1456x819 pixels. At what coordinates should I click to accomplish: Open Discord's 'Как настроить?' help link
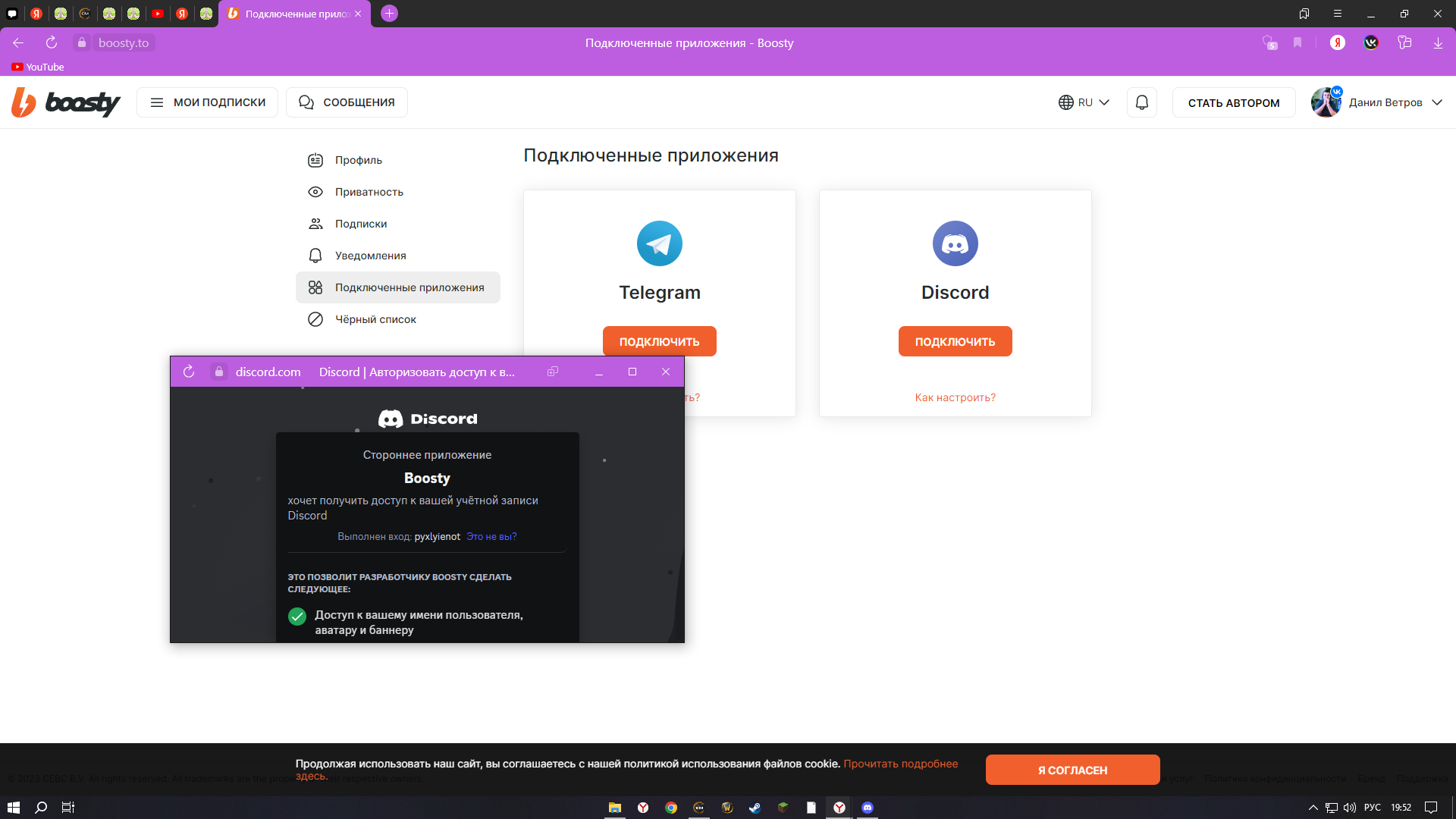click(955, 397)
